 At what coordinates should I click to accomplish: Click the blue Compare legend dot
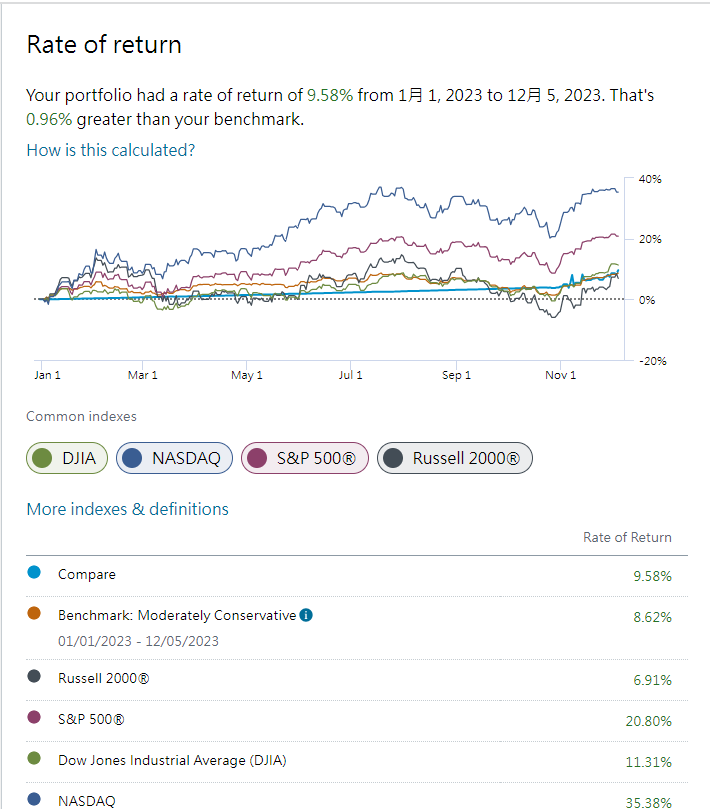[x=35, y=573]
